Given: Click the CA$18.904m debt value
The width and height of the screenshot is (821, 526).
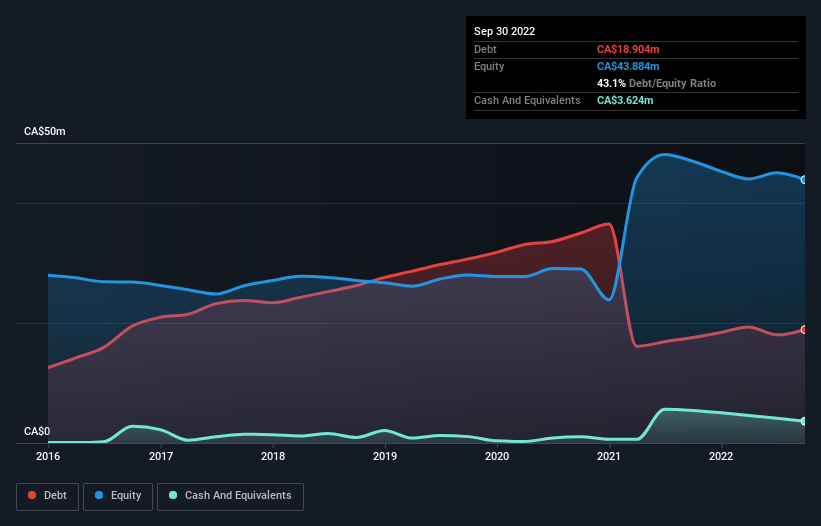Looking at the screenshot, I should (628, 49).
